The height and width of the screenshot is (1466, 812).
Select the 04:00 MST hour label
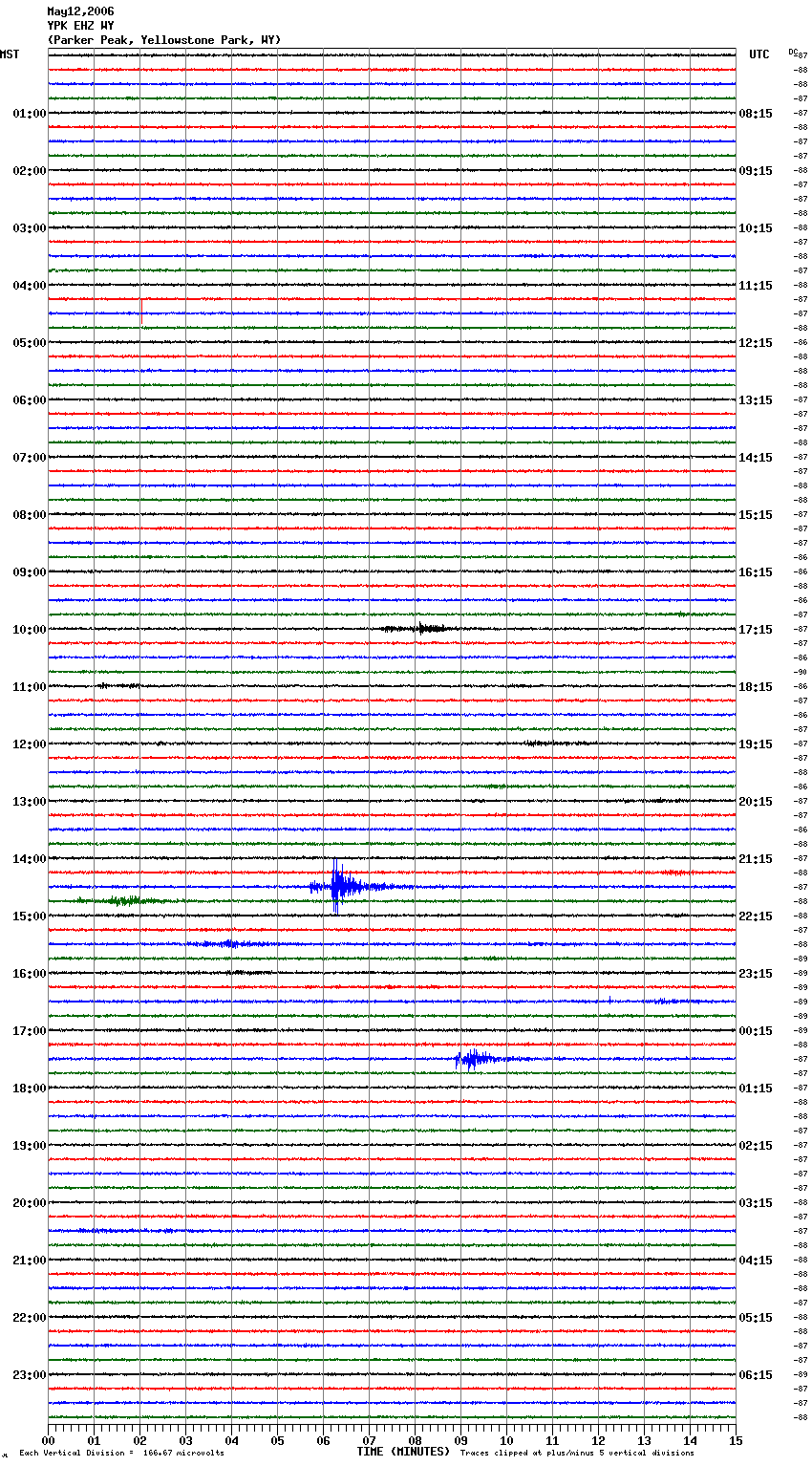click(30, 286)
